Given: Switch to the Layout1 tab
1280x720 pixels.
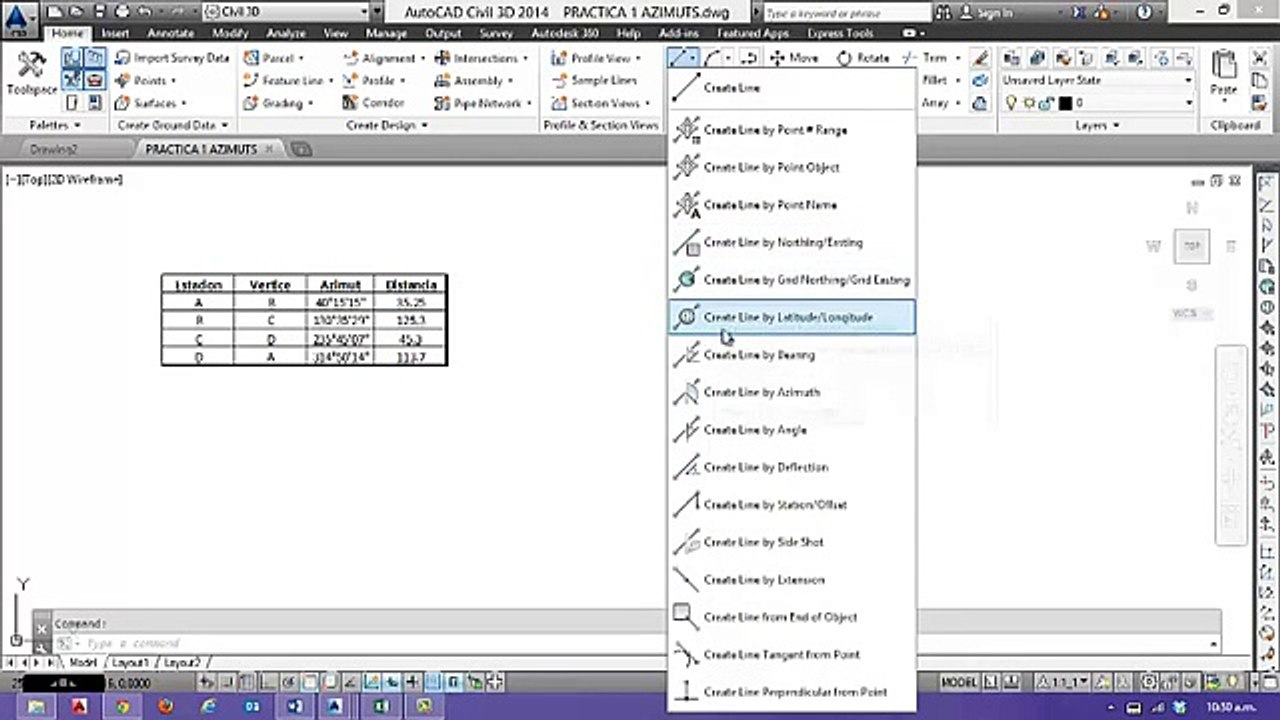Looking at the screenshot, I should tap(130, 662).
